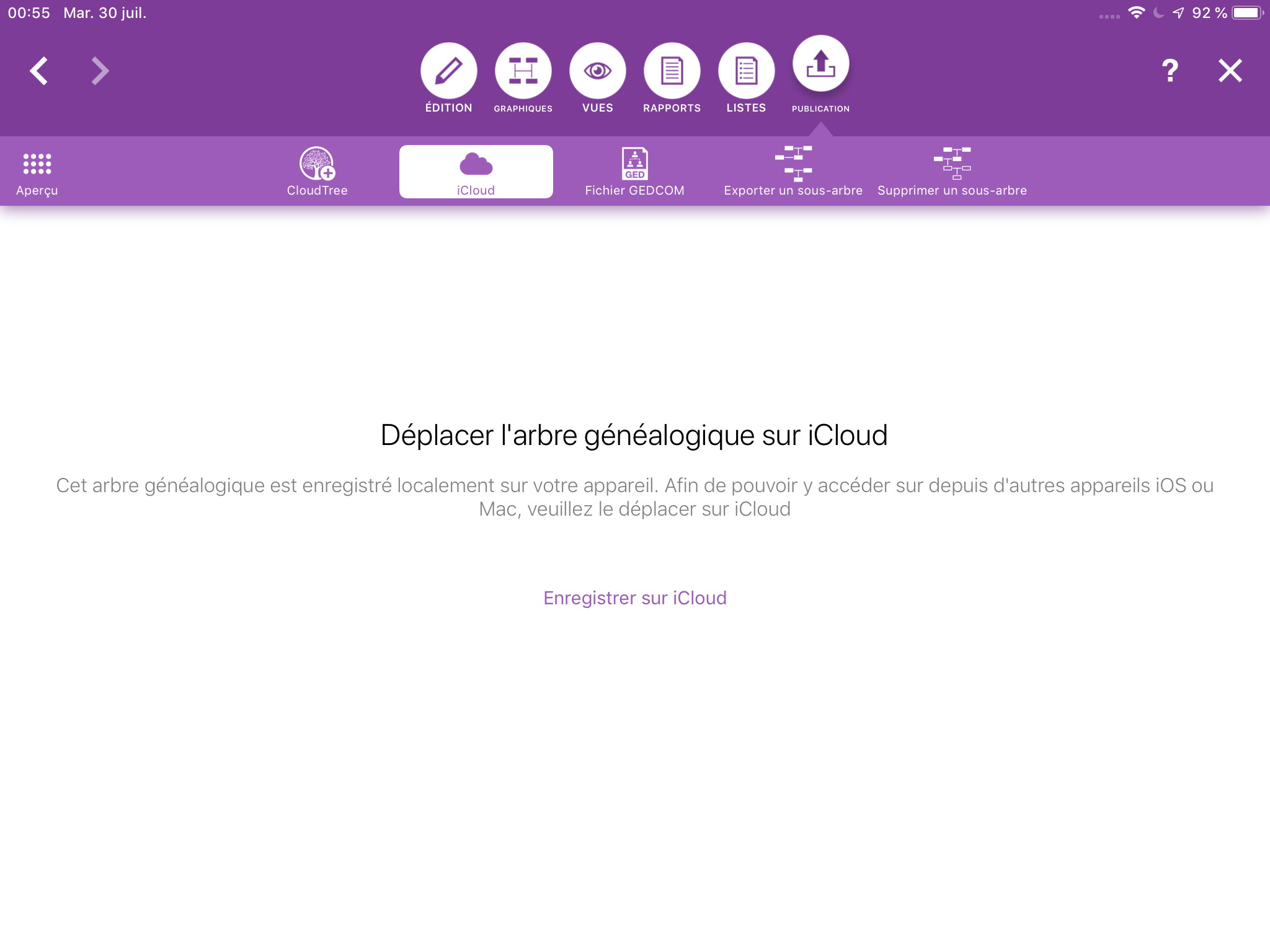Show the Aperçu grid overview

coord(37,174)
